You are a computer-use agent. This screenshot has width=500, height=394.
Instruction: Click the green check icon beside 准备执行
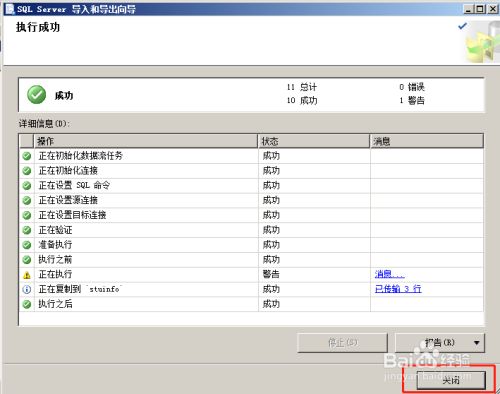[x=27, y=245]
